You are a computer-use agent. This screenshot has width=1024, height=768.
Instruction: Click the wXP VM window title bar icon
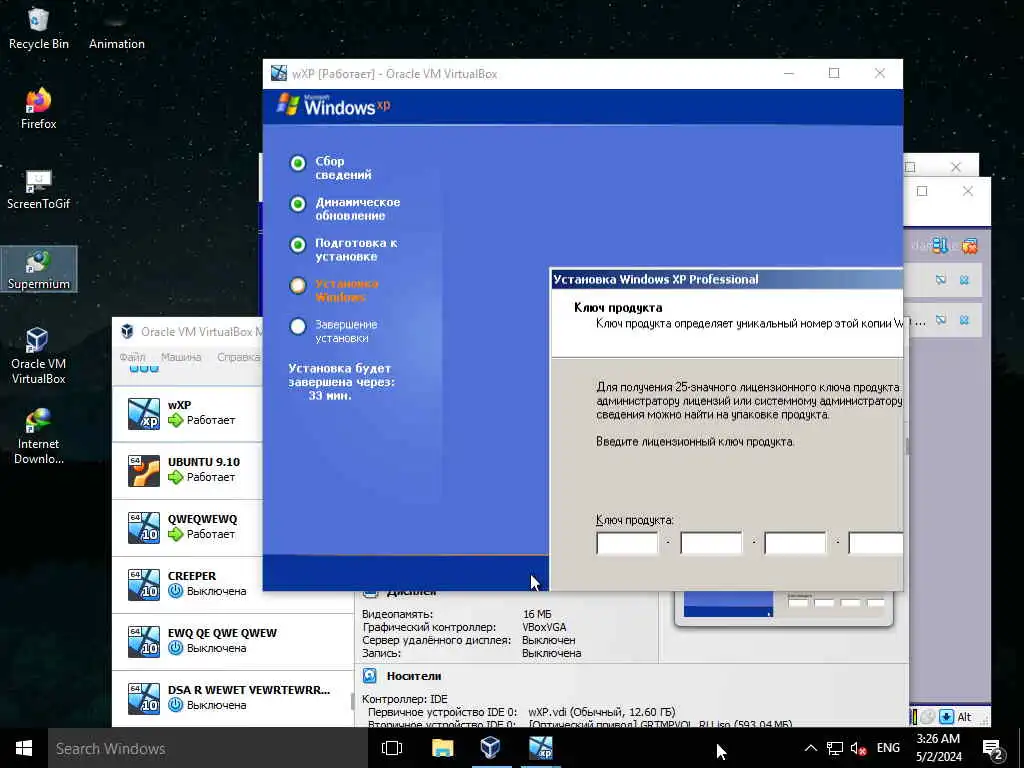point(279,73)
